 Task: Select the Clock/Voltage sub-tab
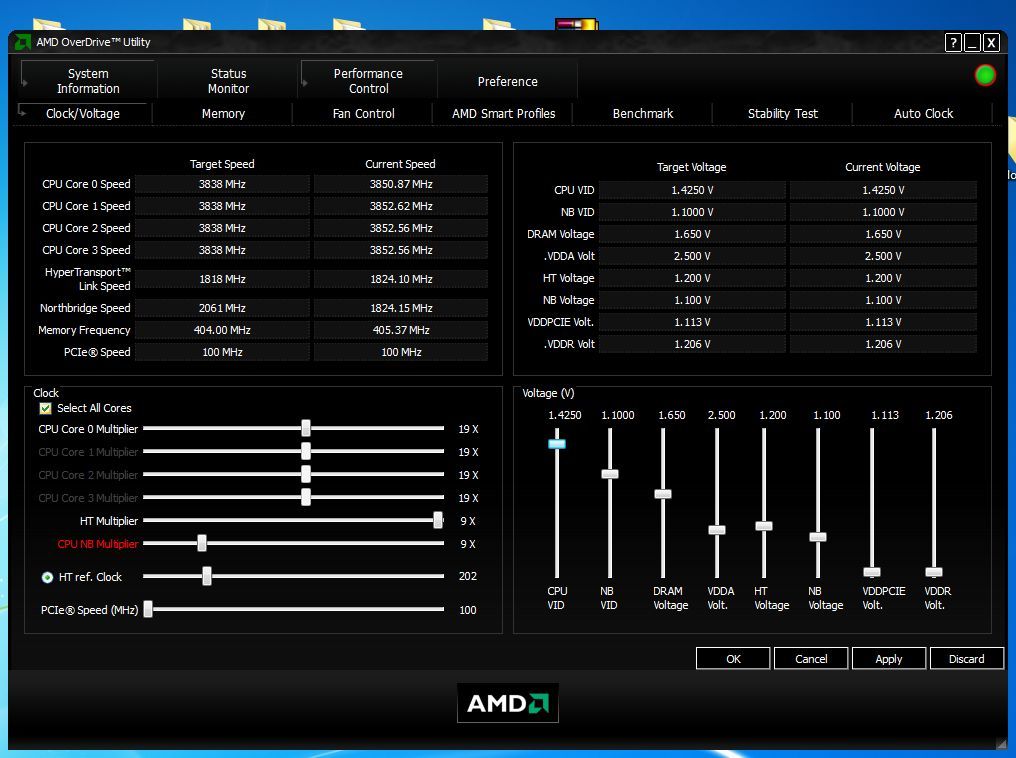point(83,113)
